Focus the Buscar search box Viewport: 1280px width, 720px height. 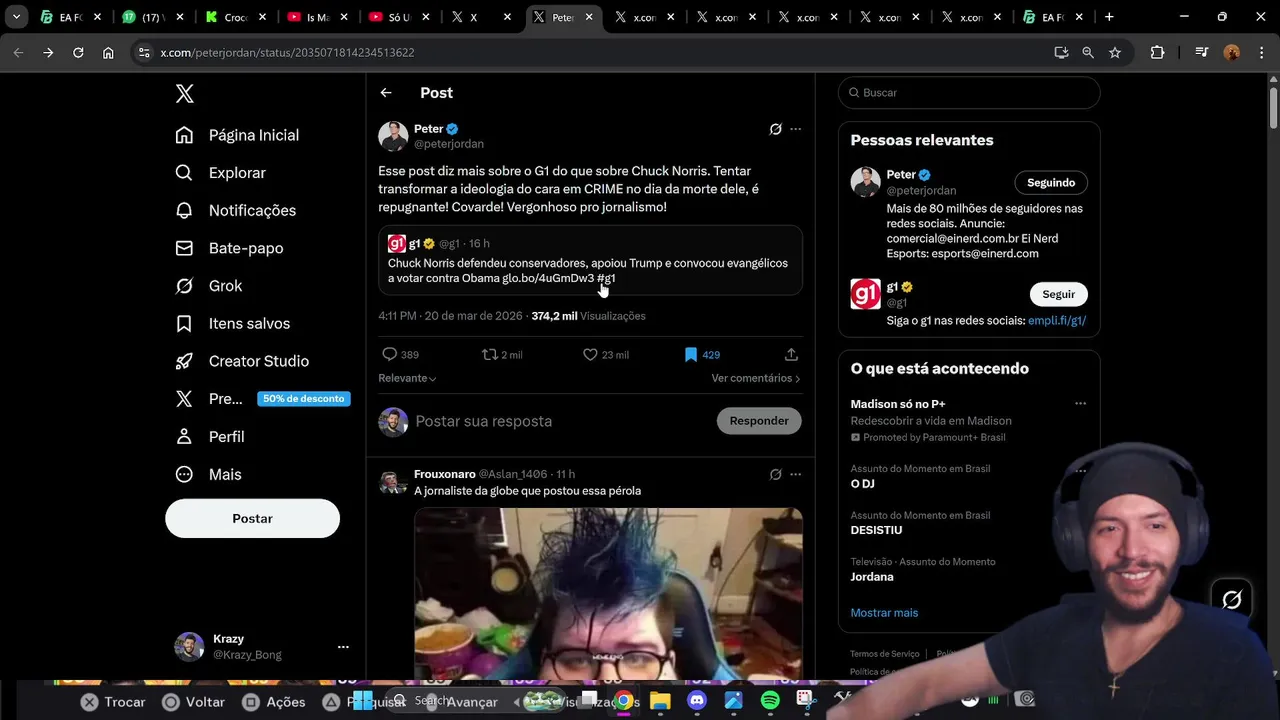coord(969,93)
